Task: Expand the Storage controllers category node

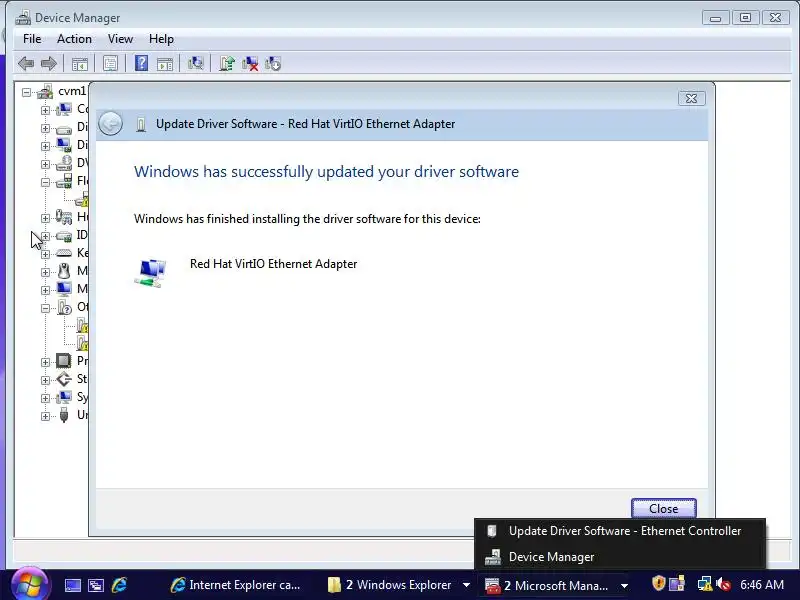Action: [x=45, y=380]
